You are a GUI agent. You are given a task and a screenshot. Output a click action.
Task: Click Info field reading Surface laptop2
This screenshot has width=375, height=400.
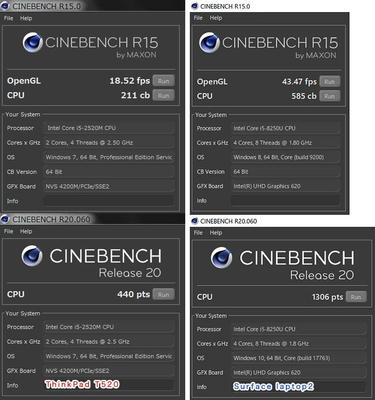(x=298, y=387)
